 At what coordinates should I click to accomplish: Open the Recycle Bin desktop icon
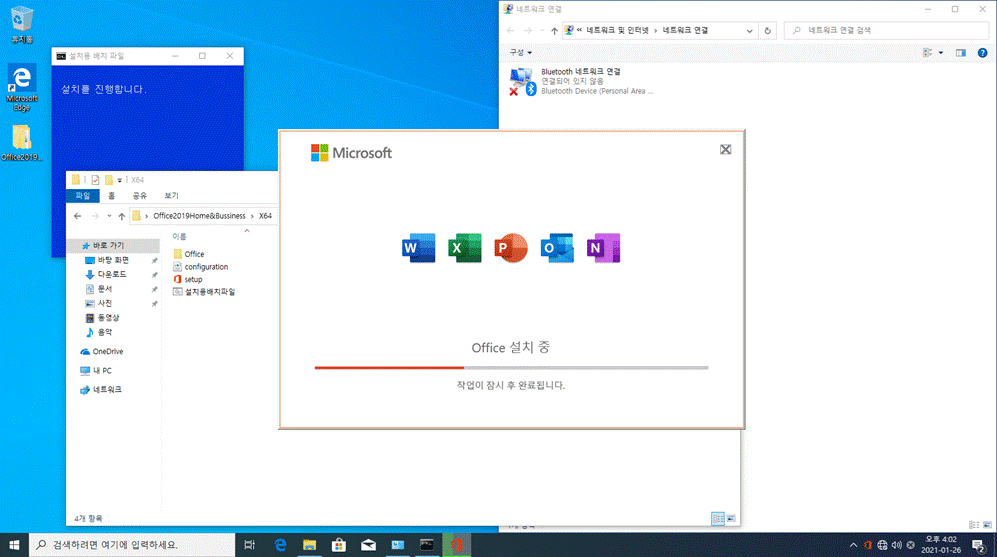[x=22, y=25]
